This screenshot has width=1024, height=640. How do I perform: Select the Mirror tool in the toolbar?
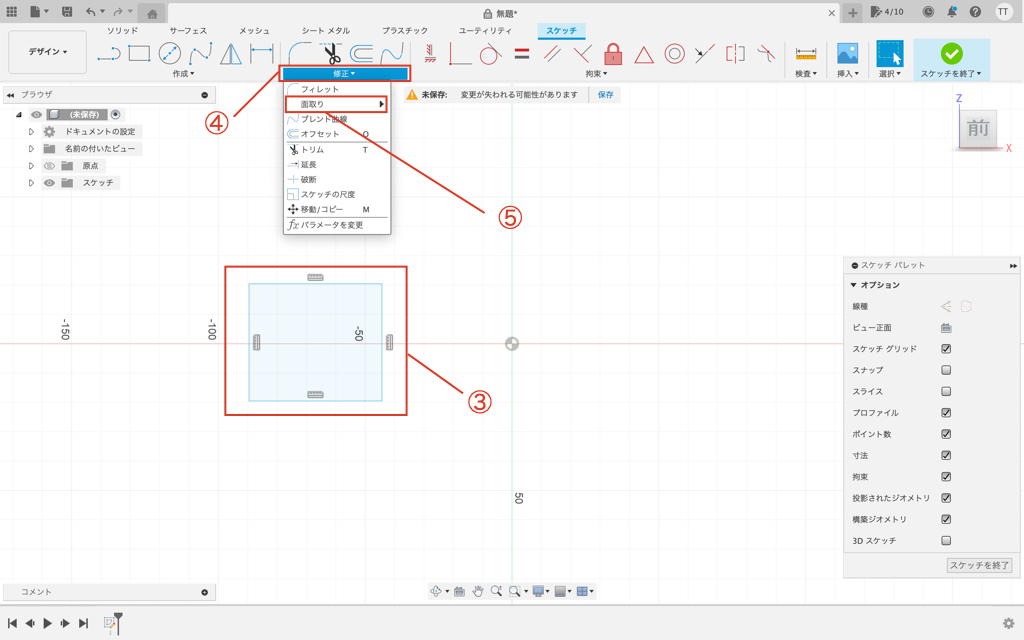click(x=231, y=54)
